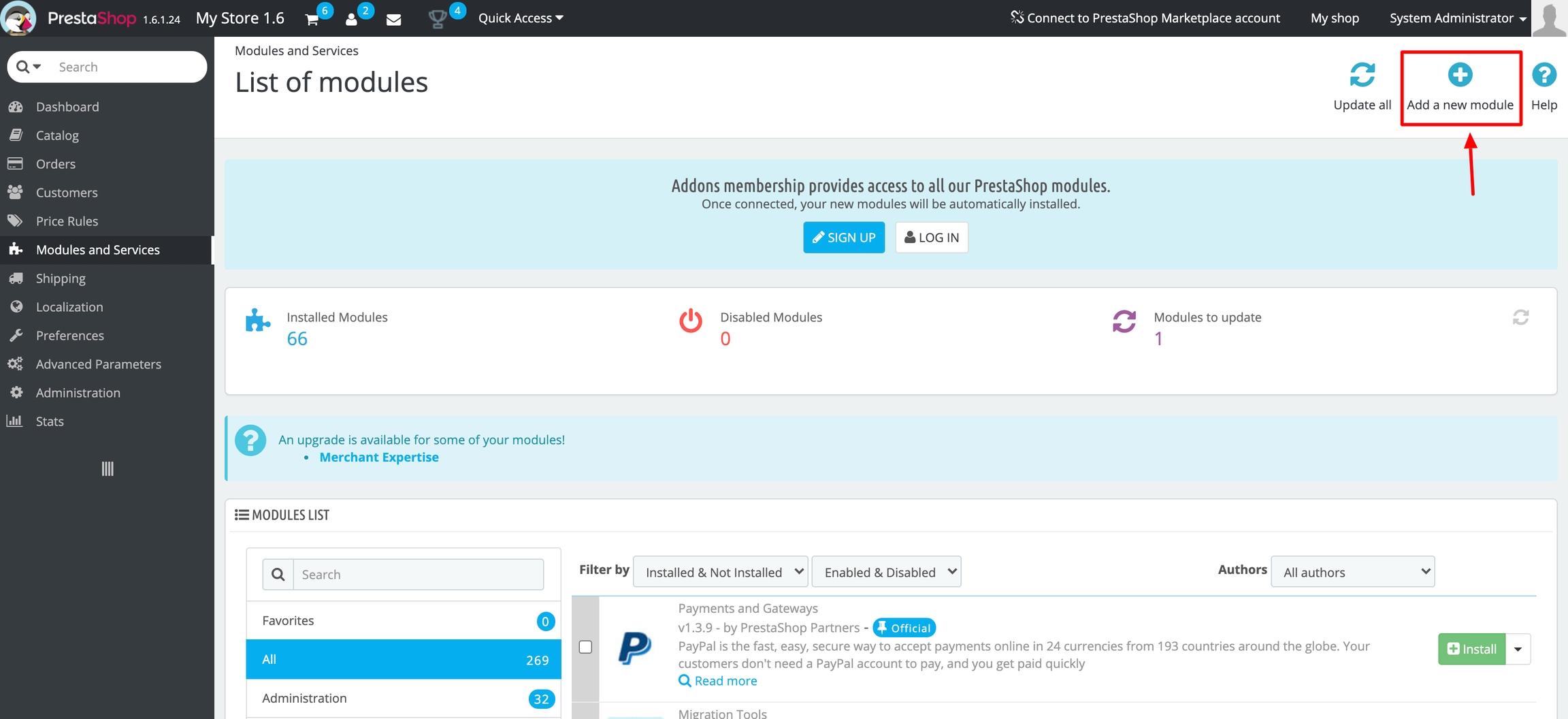The height and width of the screenshot is (719, 1568).
Task: Click the shopping cart orders icon
Action: coord(312,19)
